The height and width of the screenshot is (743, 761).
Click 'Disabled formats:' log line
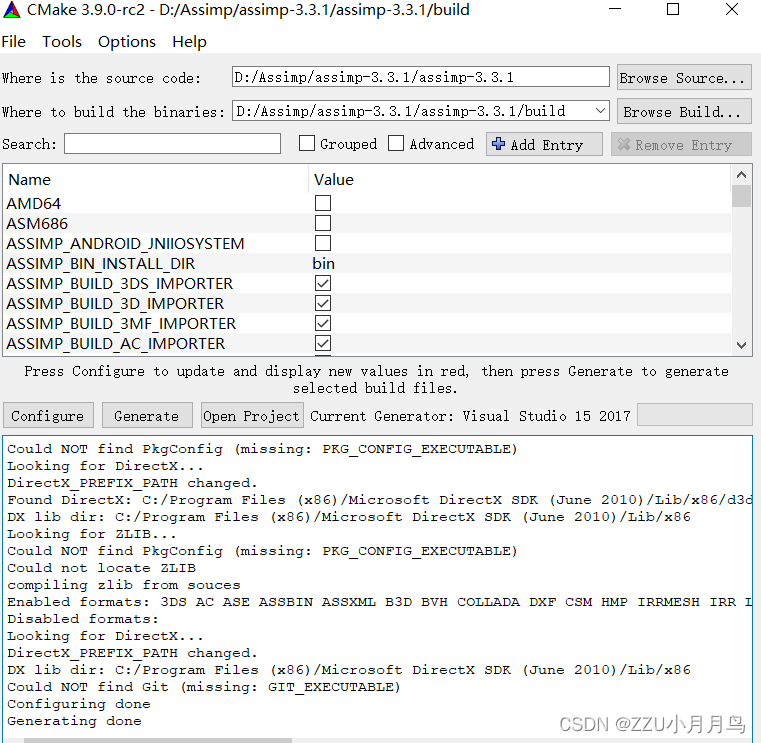point(83,619)
